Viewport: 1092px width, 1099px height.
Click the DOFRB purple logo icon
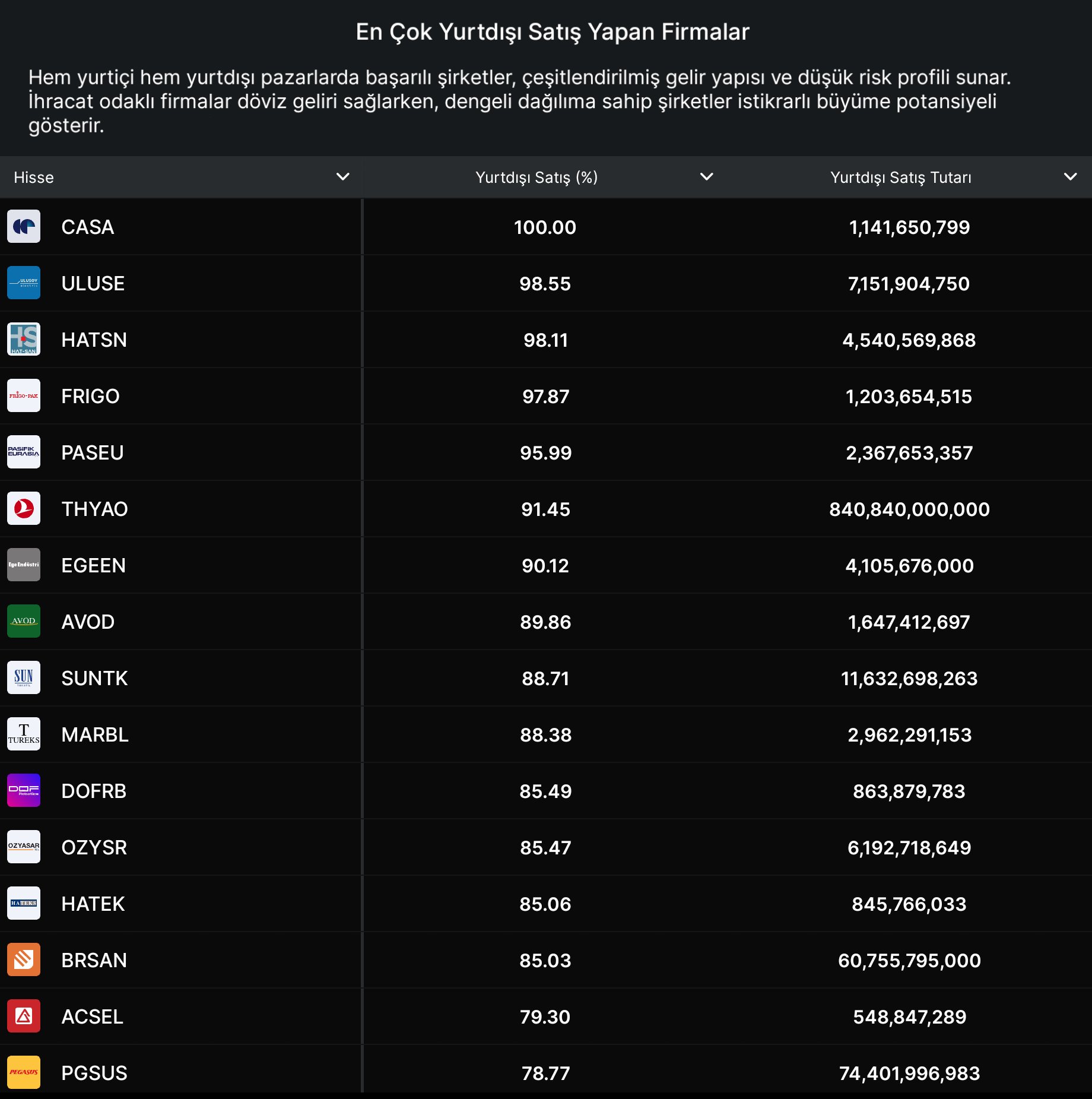pyautogui.click(x=24, y=791)
